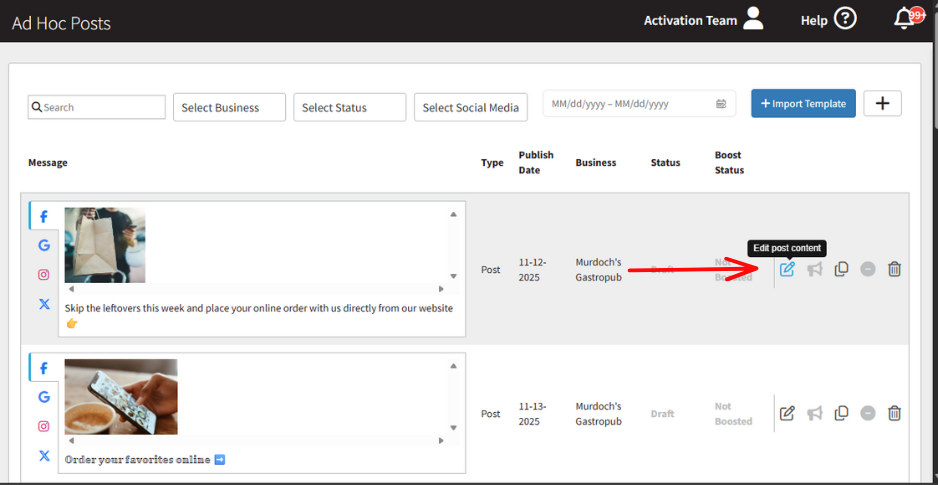The height and width of the screenshot is (485, 938).
Task: Click the plus button to add post
Action: 882,104
